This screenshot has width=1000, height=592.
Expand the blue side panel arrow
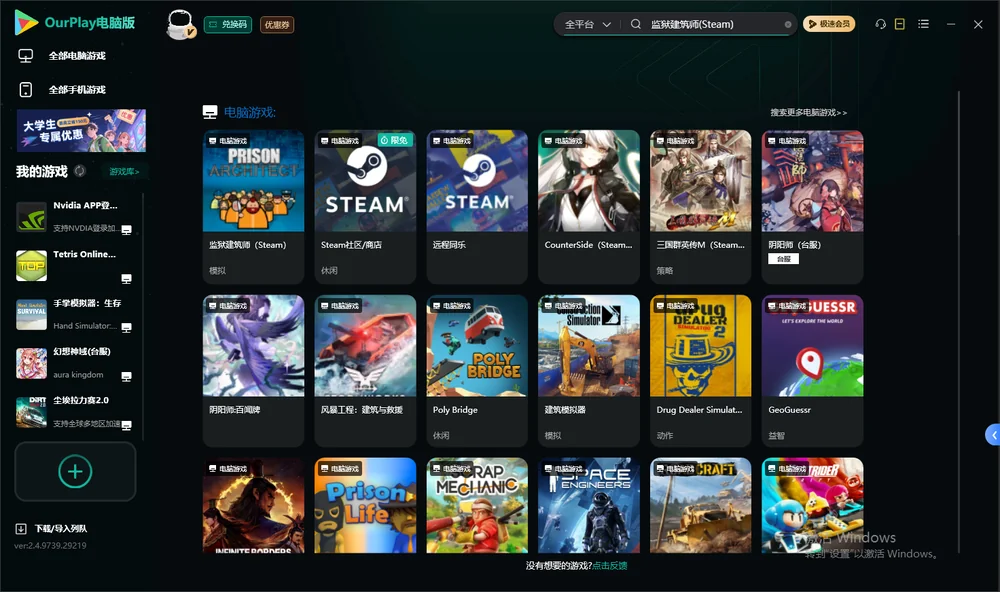992,435
